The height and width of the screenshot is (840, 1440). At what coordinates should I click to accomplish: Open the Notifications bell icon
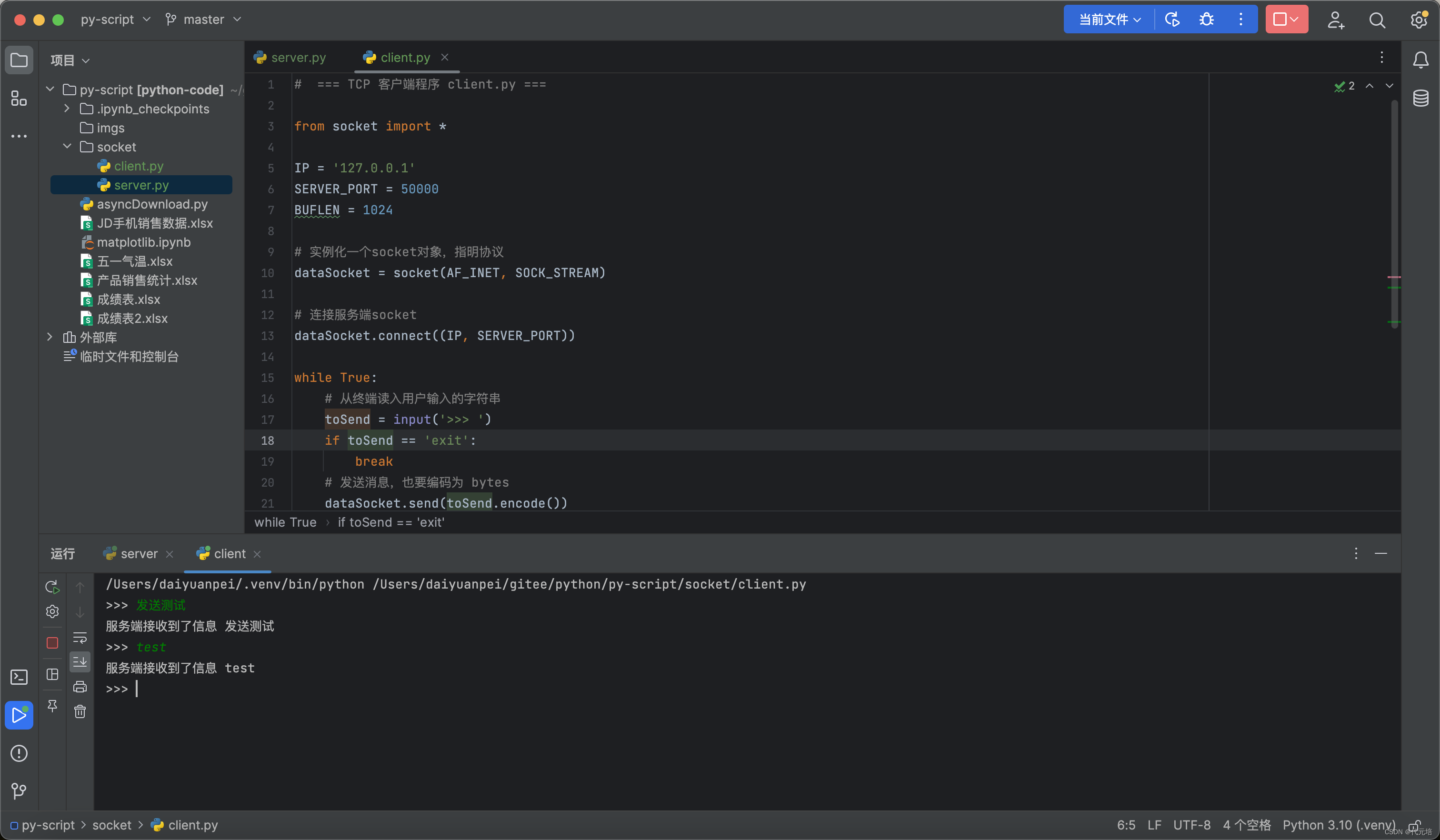pos(1420,60)
